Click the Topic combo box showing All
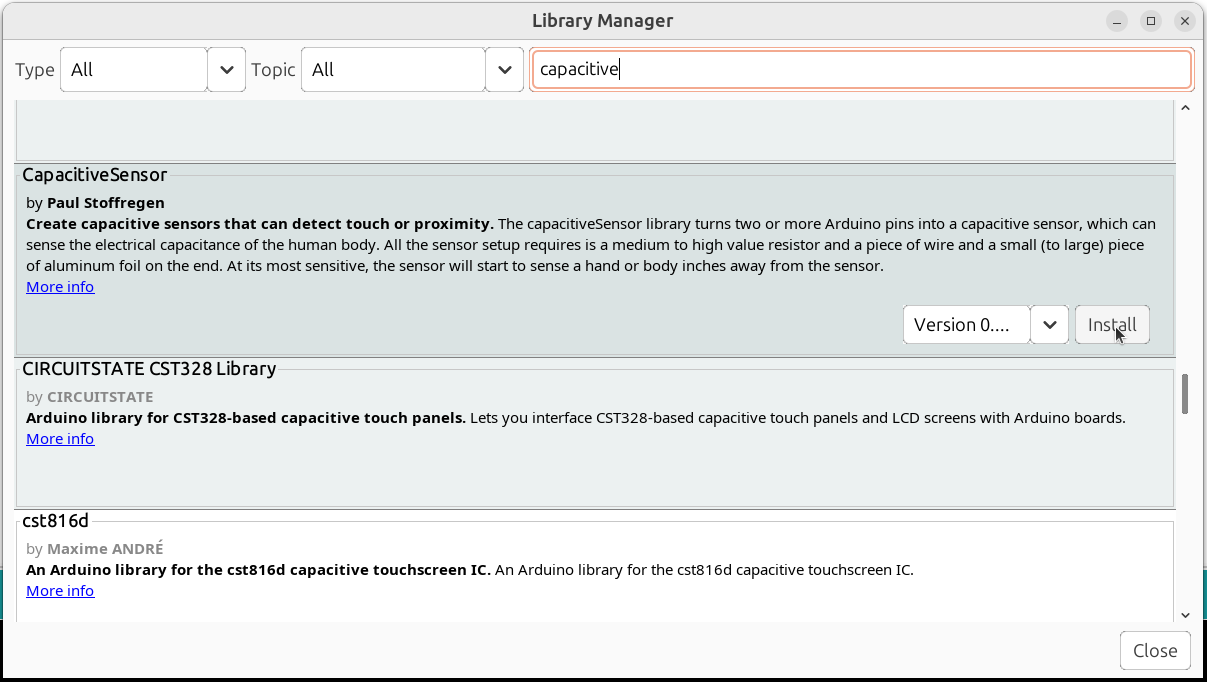Screen dimensions: 1207x682 [393, 70]
